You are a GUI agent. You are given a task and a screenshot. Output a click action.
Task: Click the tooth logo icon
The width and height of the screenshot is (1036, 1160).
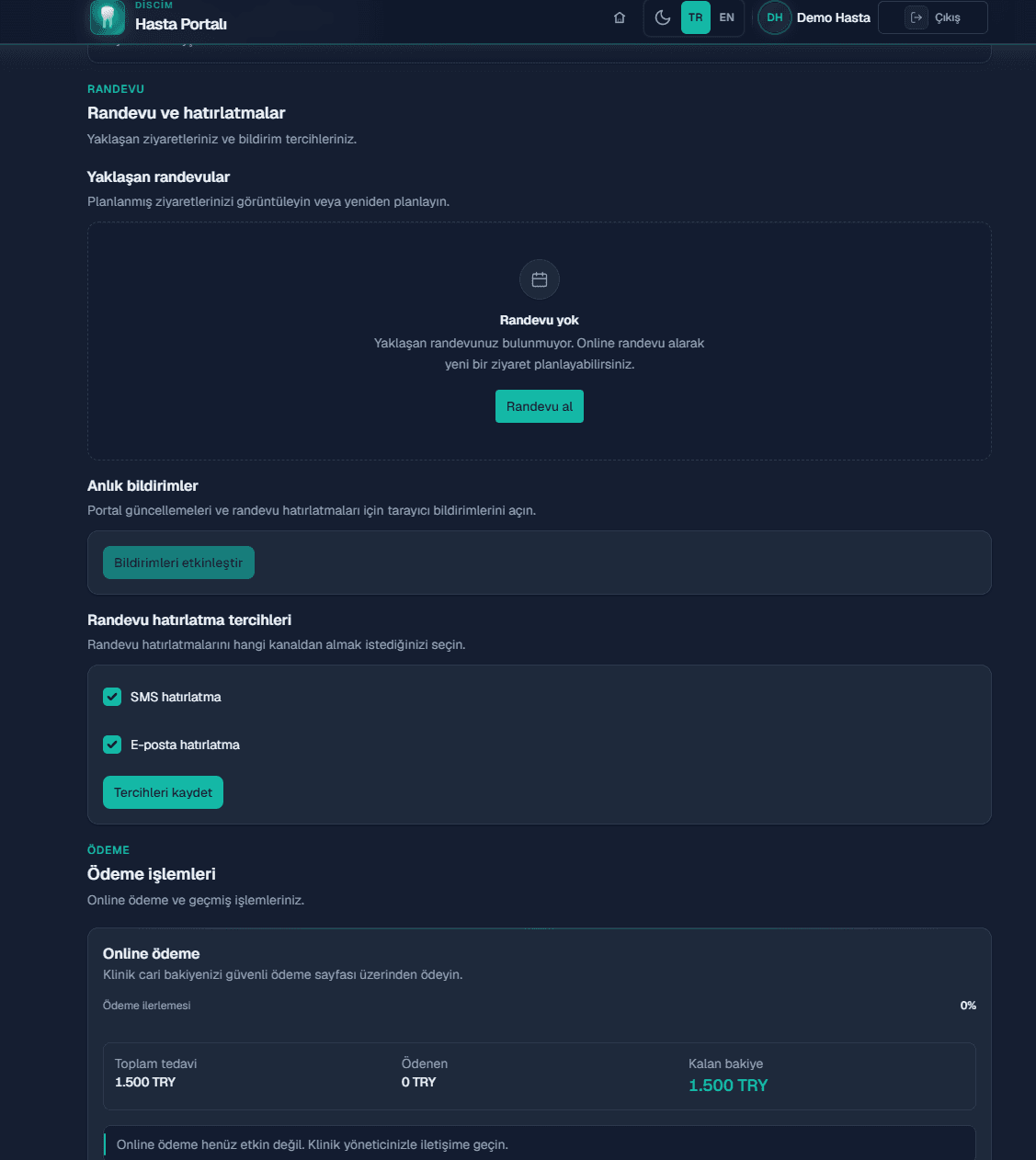pos(107,17)
